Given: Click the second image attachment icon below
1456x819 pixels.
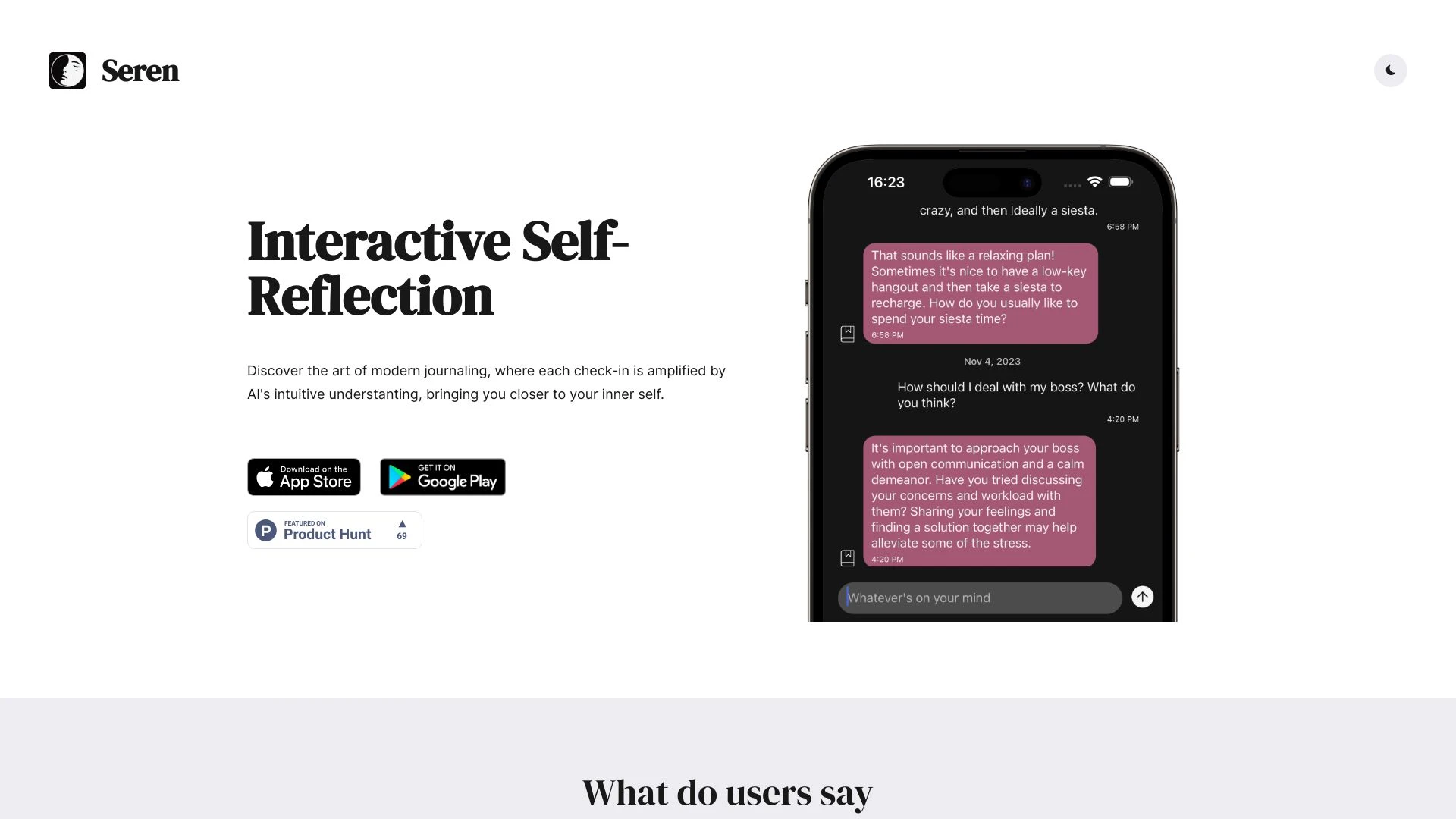Looking at the screenshot, I should [x=848, y=556].
